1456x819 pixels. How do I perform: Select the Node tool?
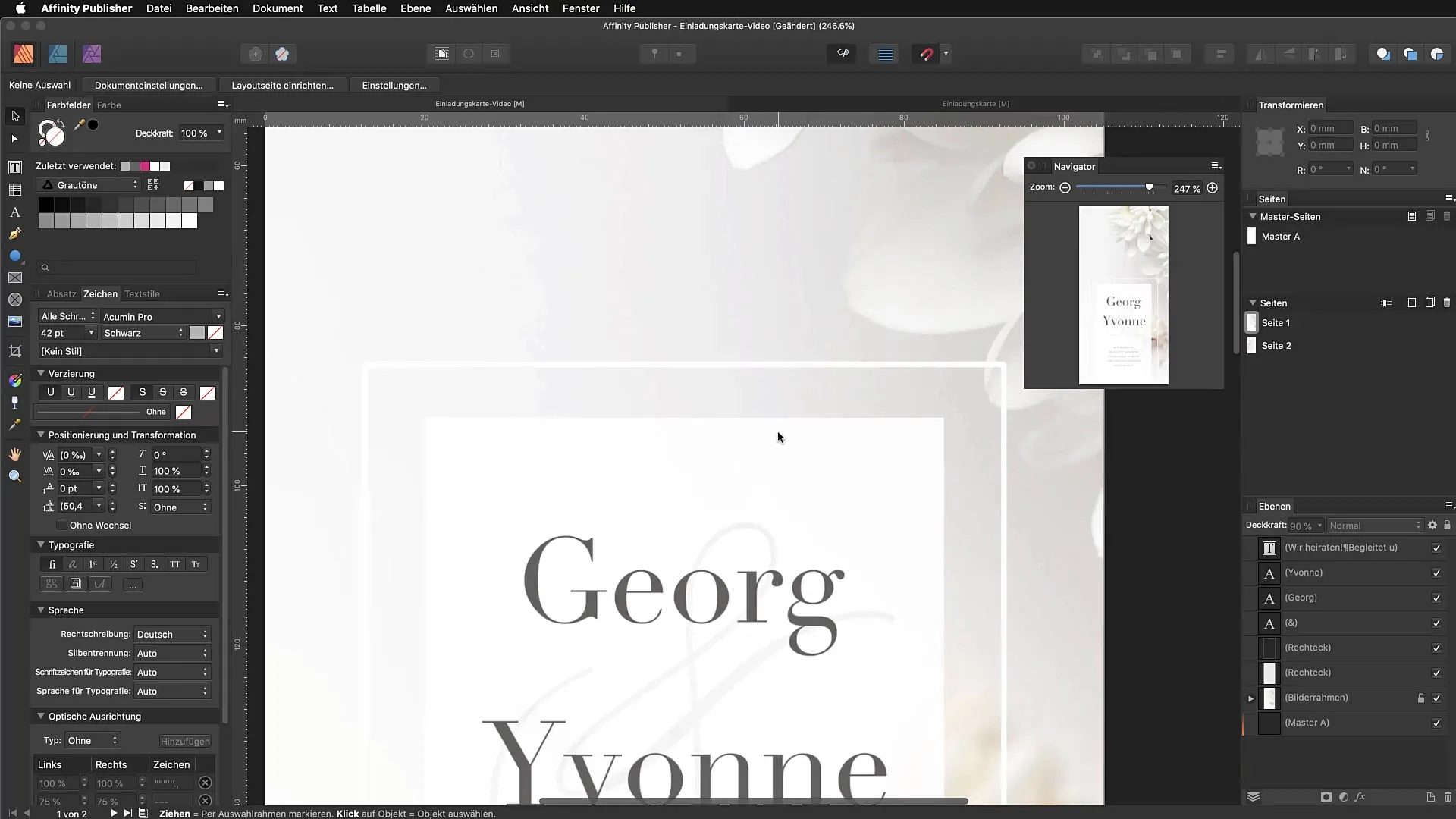coord(14,139)
